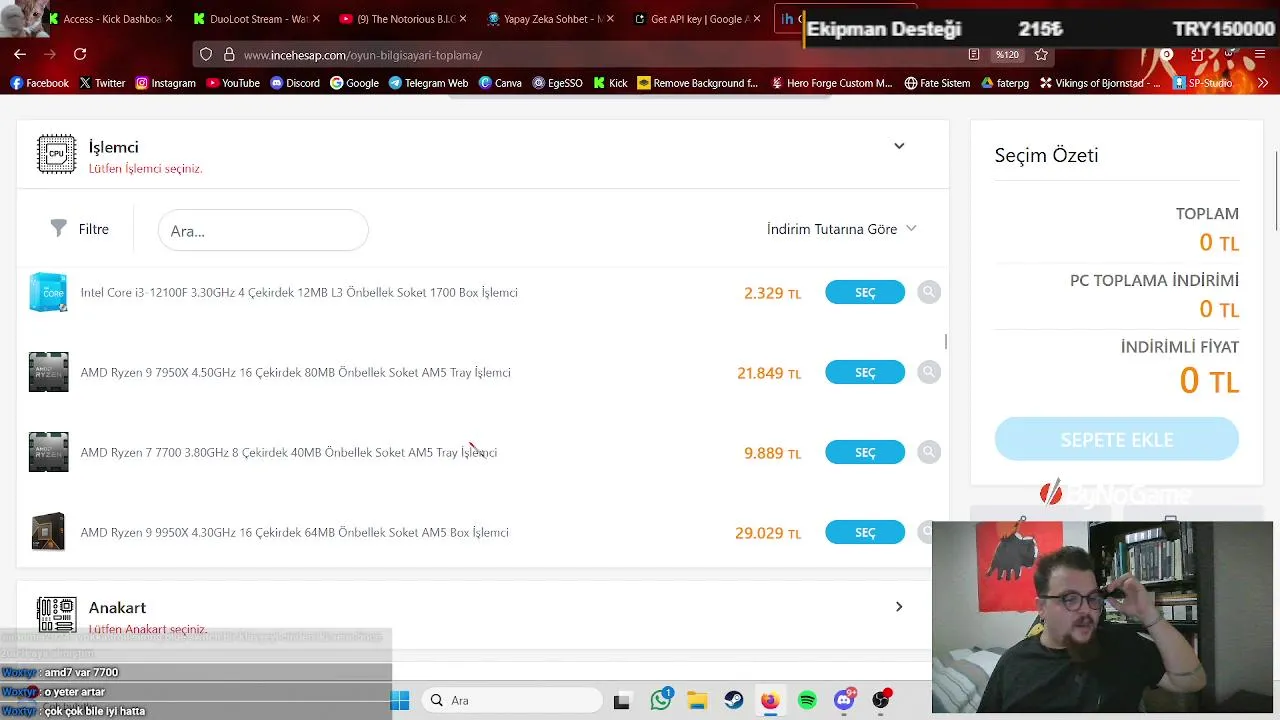Click Task View icon in taskbar

click(621, 700)
